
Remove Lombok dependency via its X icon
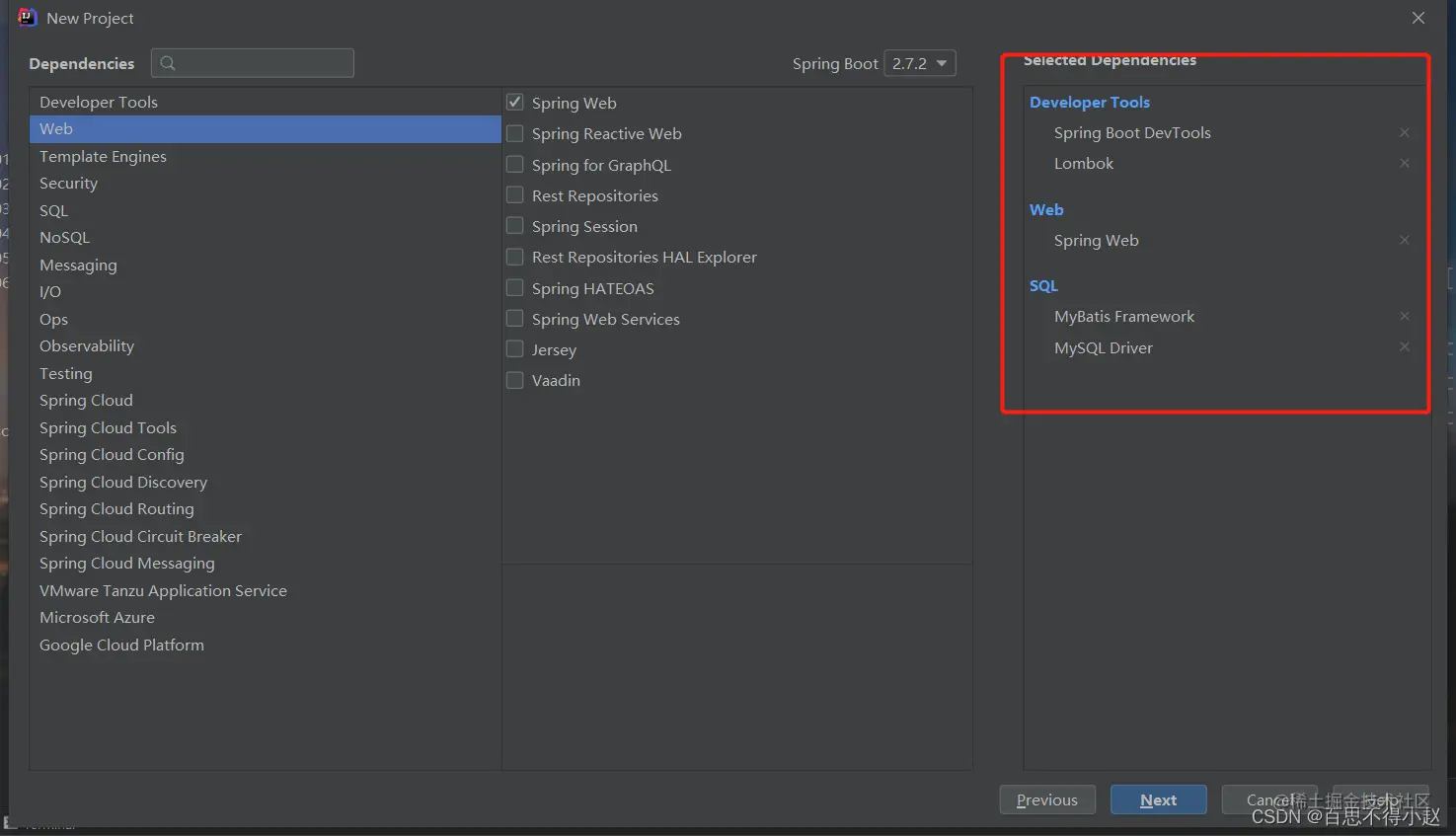coord(1404,163)
